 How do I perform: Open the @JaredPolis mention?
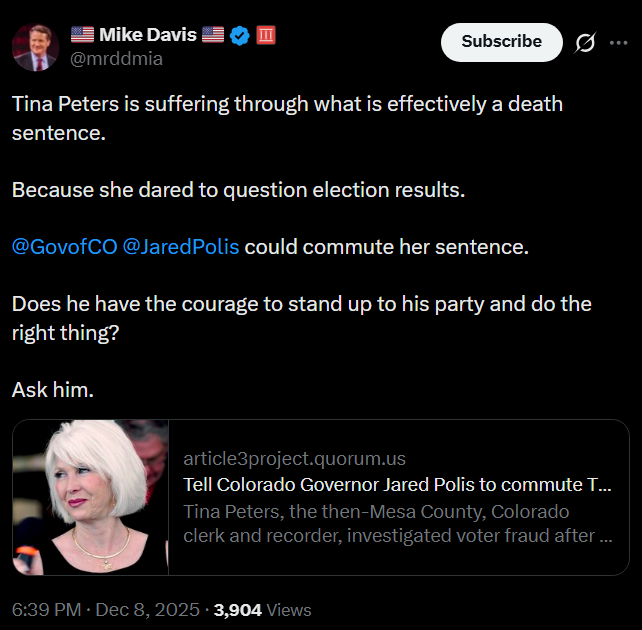(180, 246)
